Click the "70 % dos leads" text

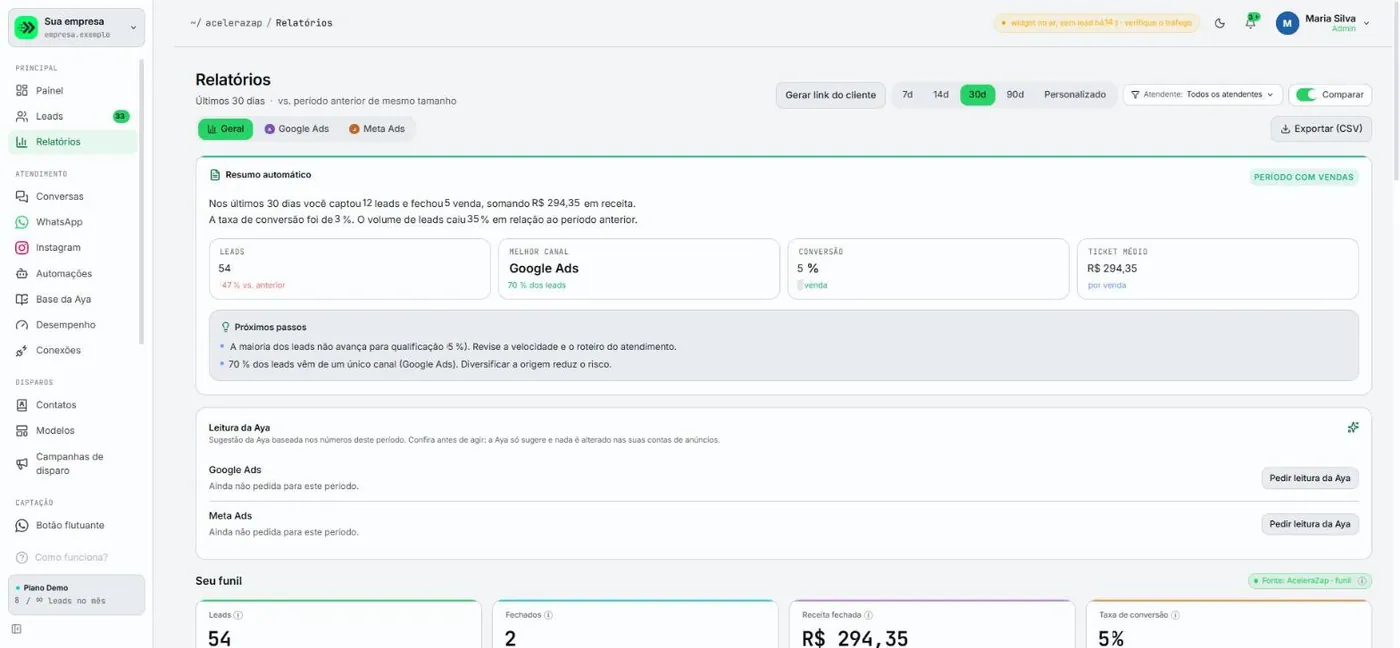(x=537, y=285)
